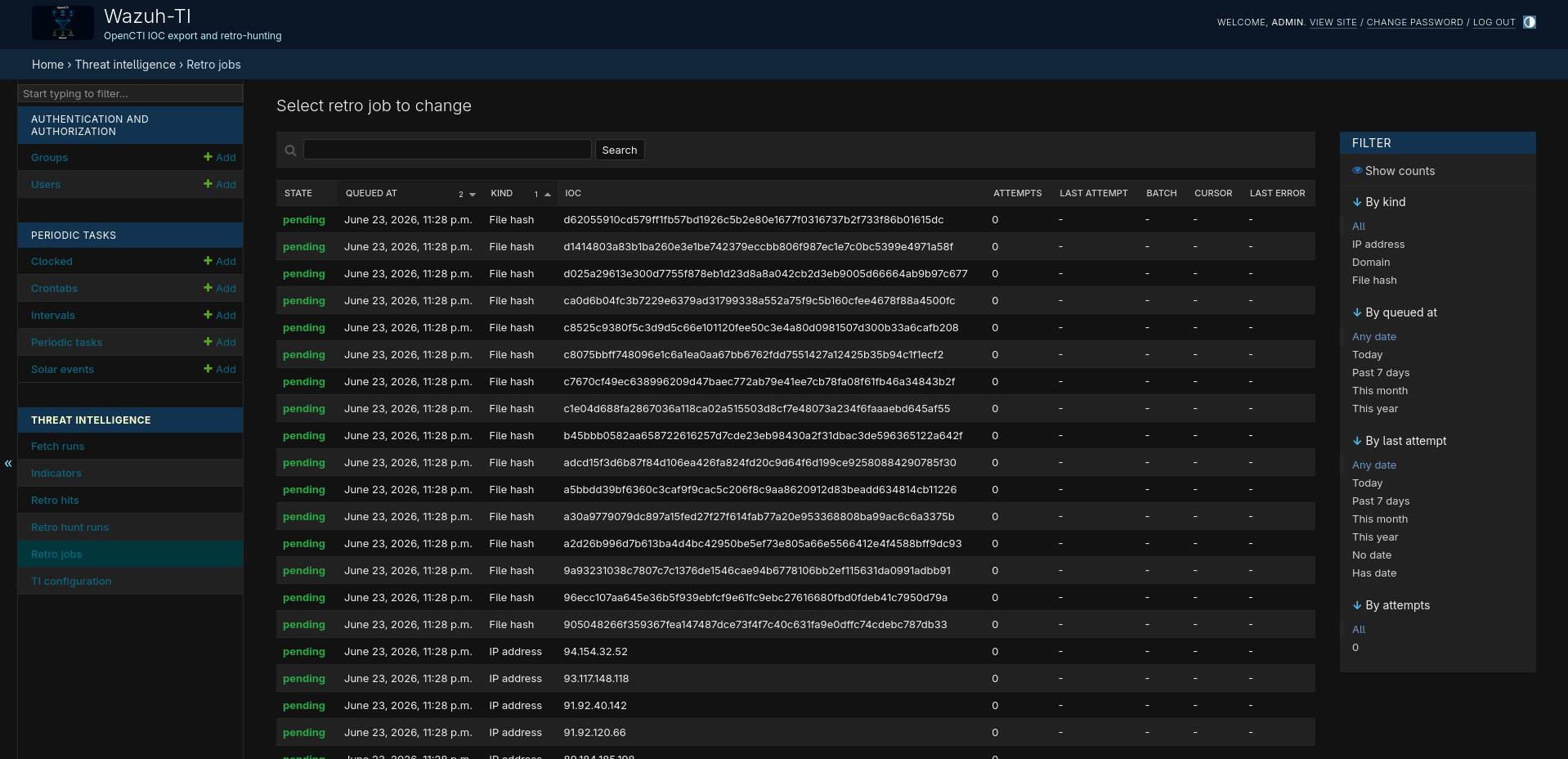Viewport: 1568px width, 759px height.
Task: Toggle the light/dark theme icon
Action: [x=1530, y=22]
